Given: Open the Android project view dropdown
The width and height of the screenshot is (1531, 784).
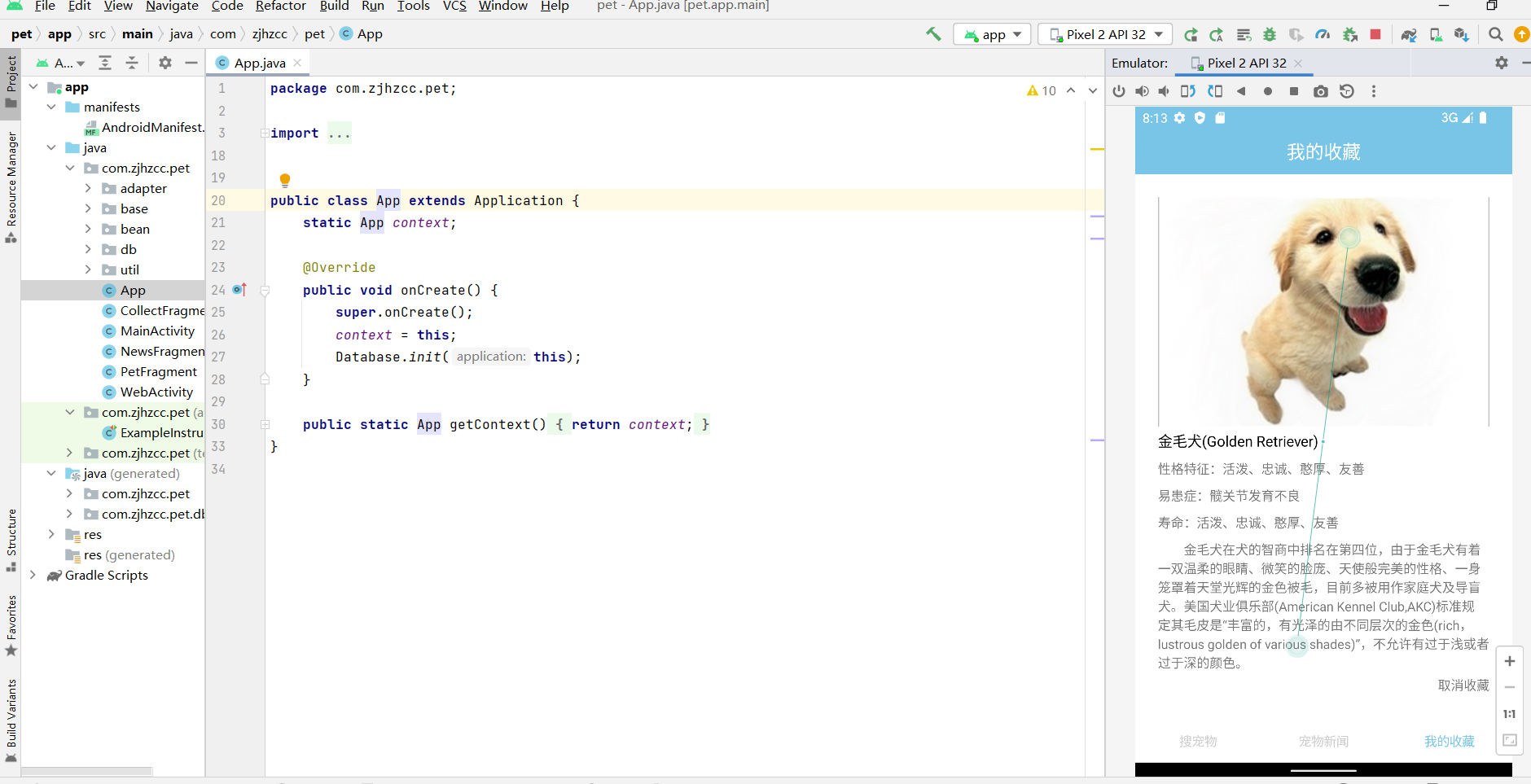Looking at the screenshot, I should click(x=61, y=63).
